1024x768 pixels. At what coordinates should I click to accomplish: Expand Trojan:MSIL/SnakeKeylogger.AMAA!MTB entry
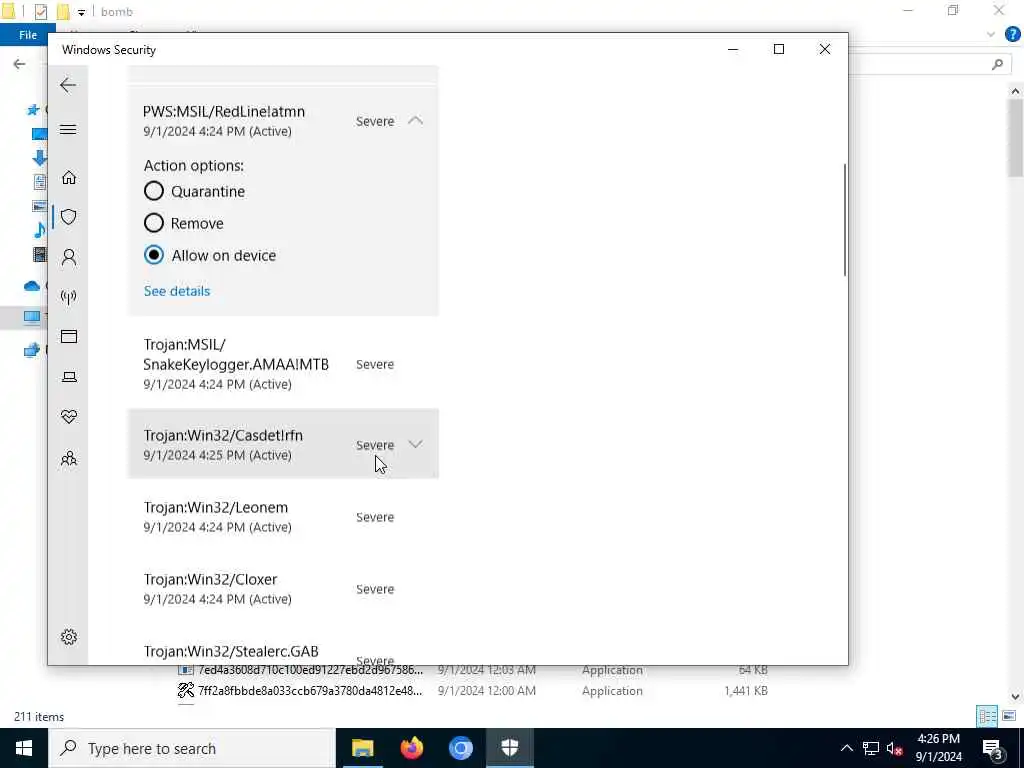tap(283, 364)
